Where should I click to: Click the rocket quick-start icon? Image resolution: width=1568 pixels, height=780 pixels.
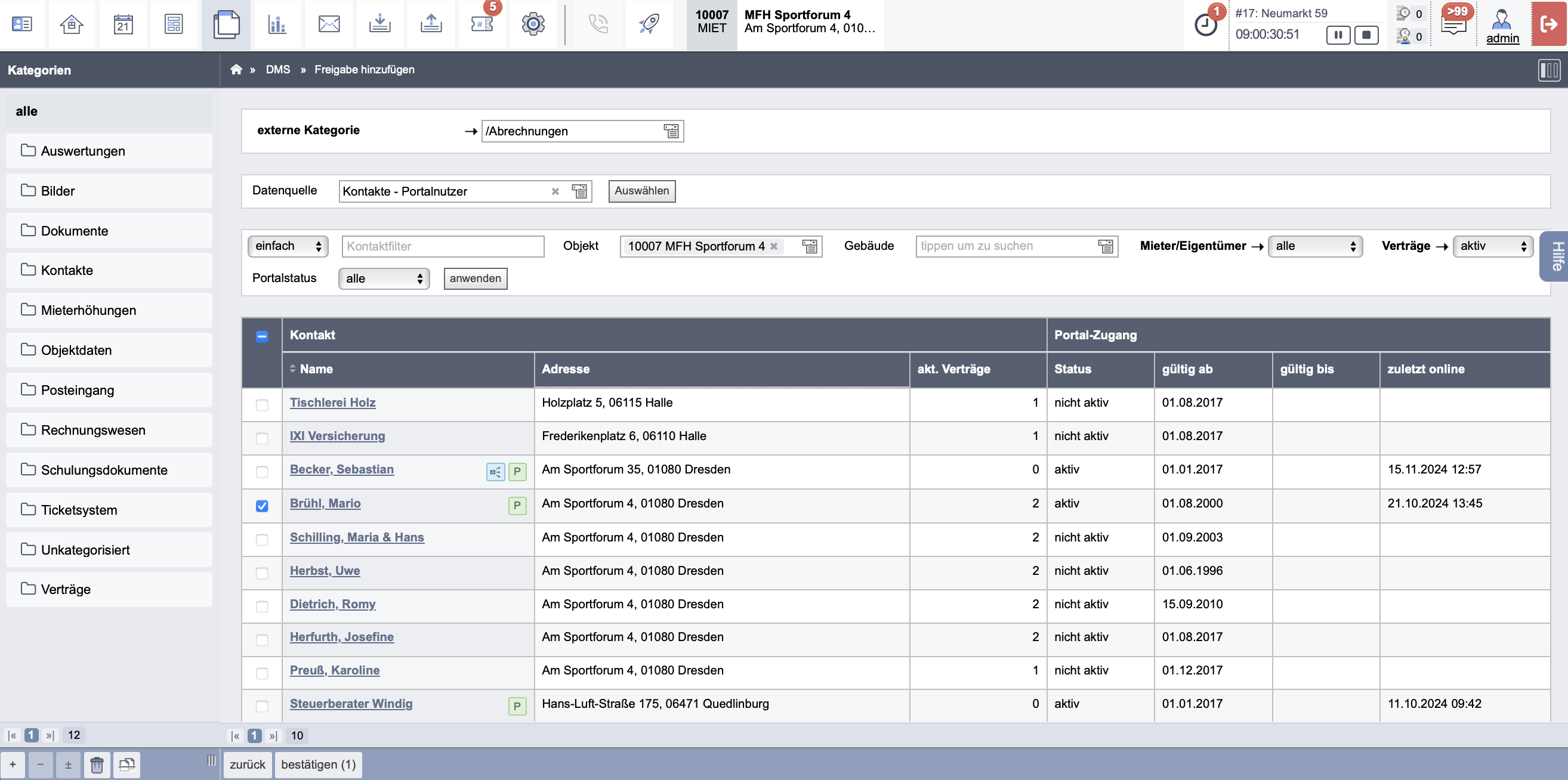pos(649,24)
